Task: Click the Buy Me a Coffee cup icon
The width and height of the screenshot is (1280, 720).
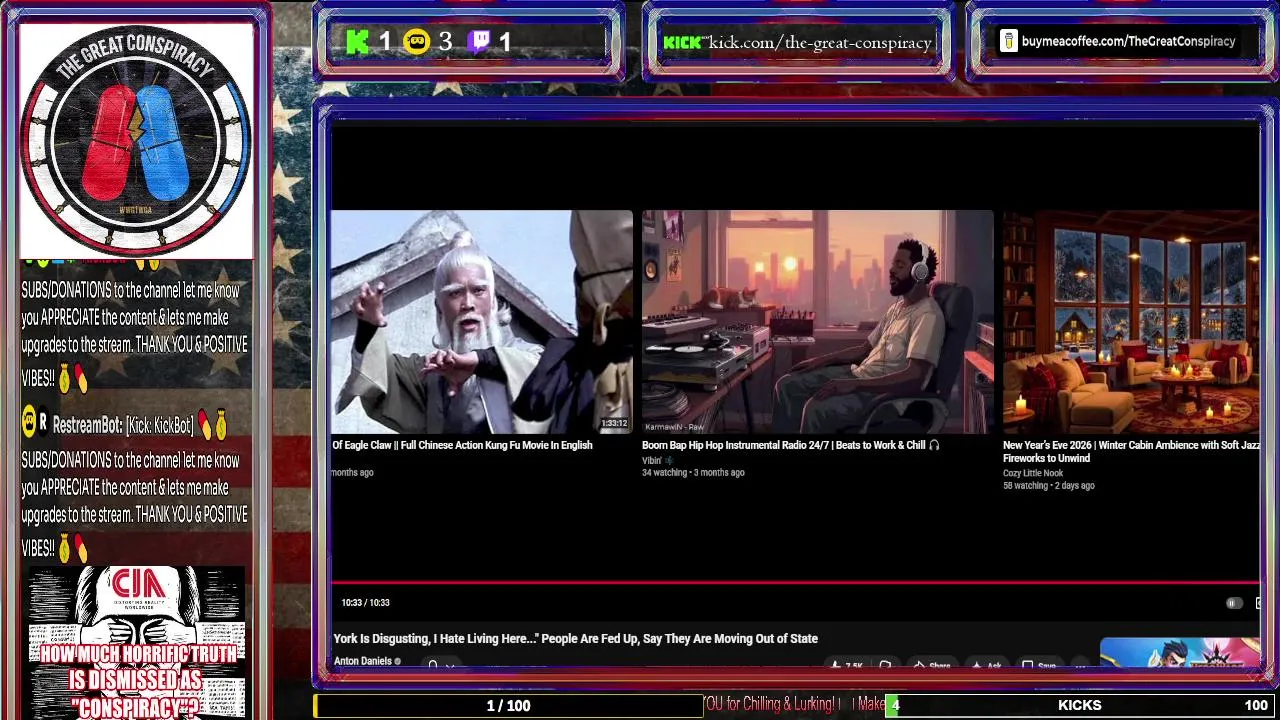Action: coord(1009,41)
